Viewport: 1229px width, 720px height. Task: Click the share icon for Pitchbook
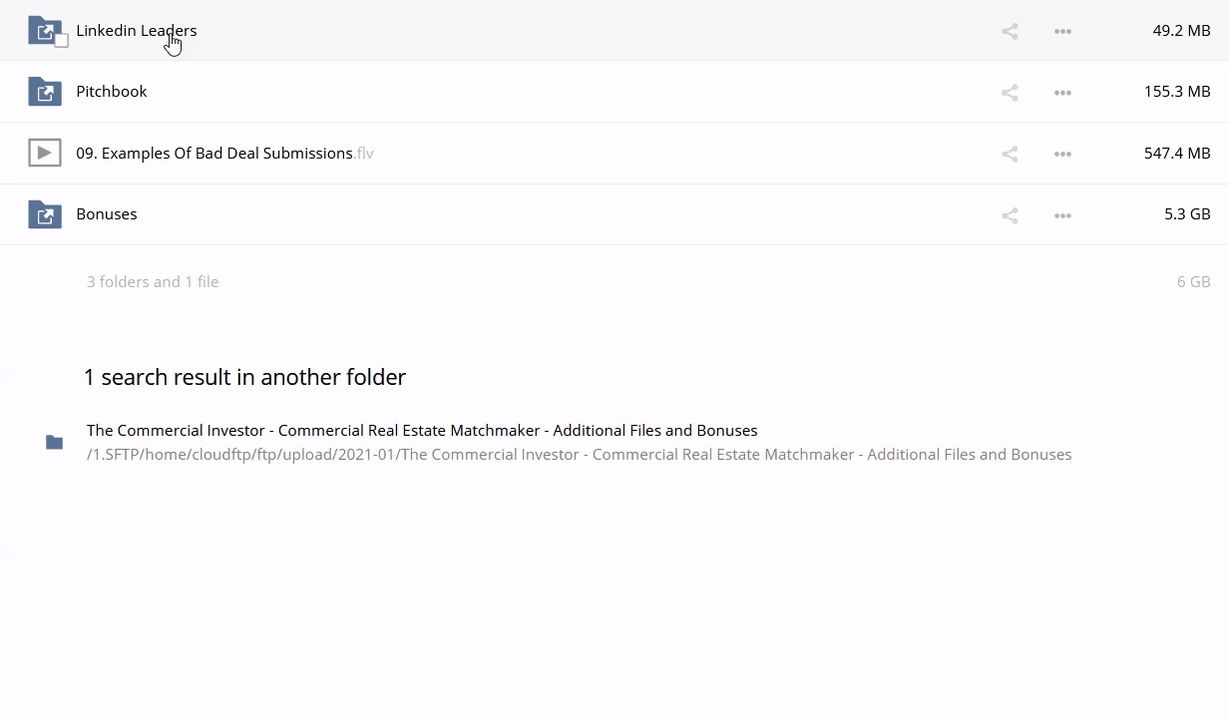1010,93
